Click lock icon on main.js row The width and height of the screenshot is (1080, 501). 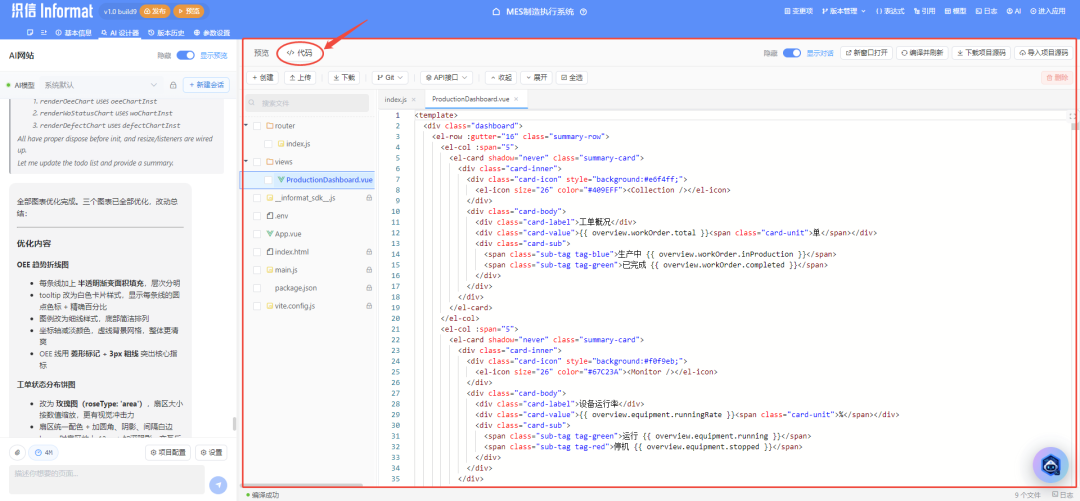(369, 269)
